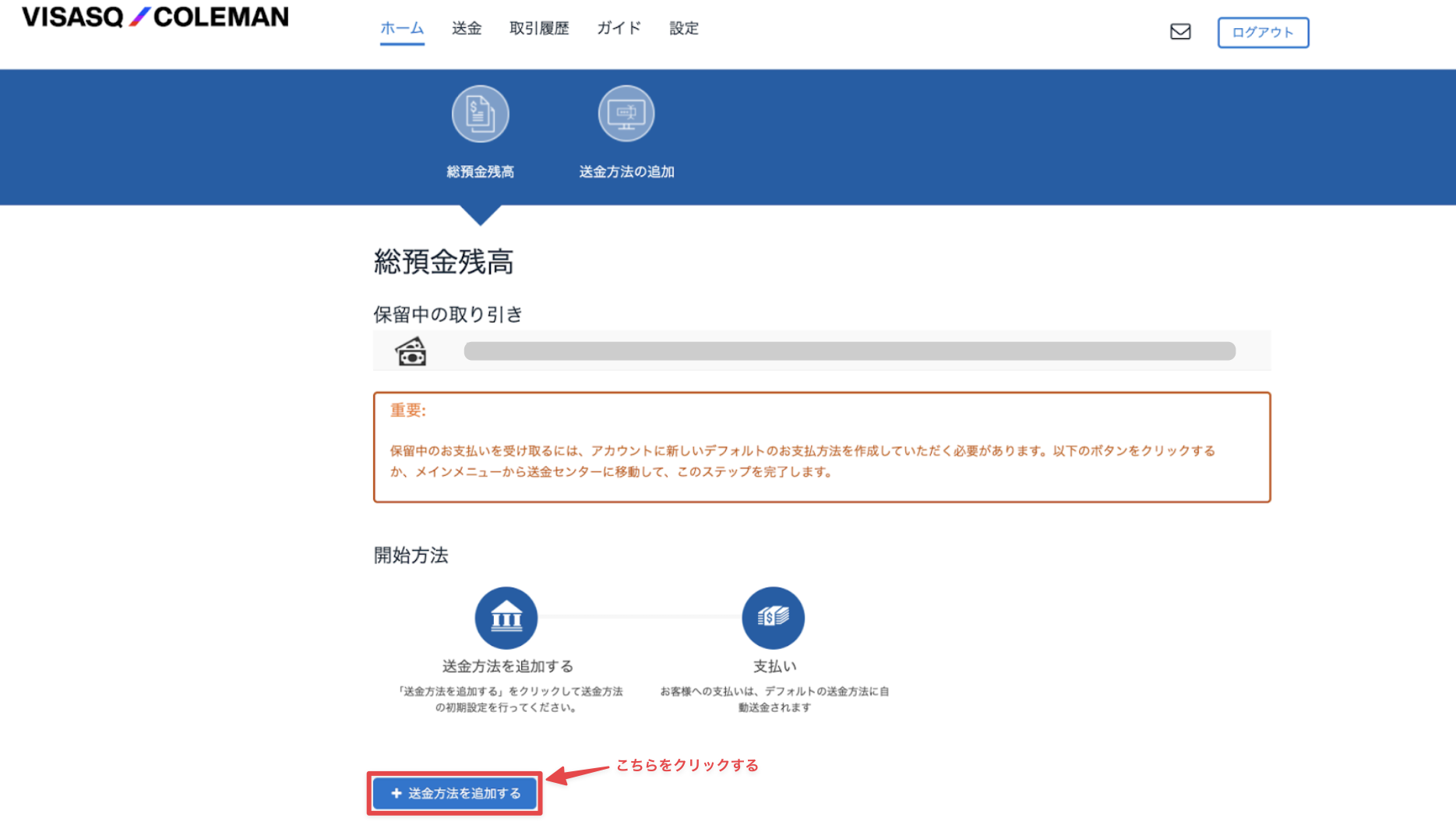Click the 送金方法を追加する step heading
Image resolution: width=1456 pixels, height=832 pixels.
tap(508, 666)
